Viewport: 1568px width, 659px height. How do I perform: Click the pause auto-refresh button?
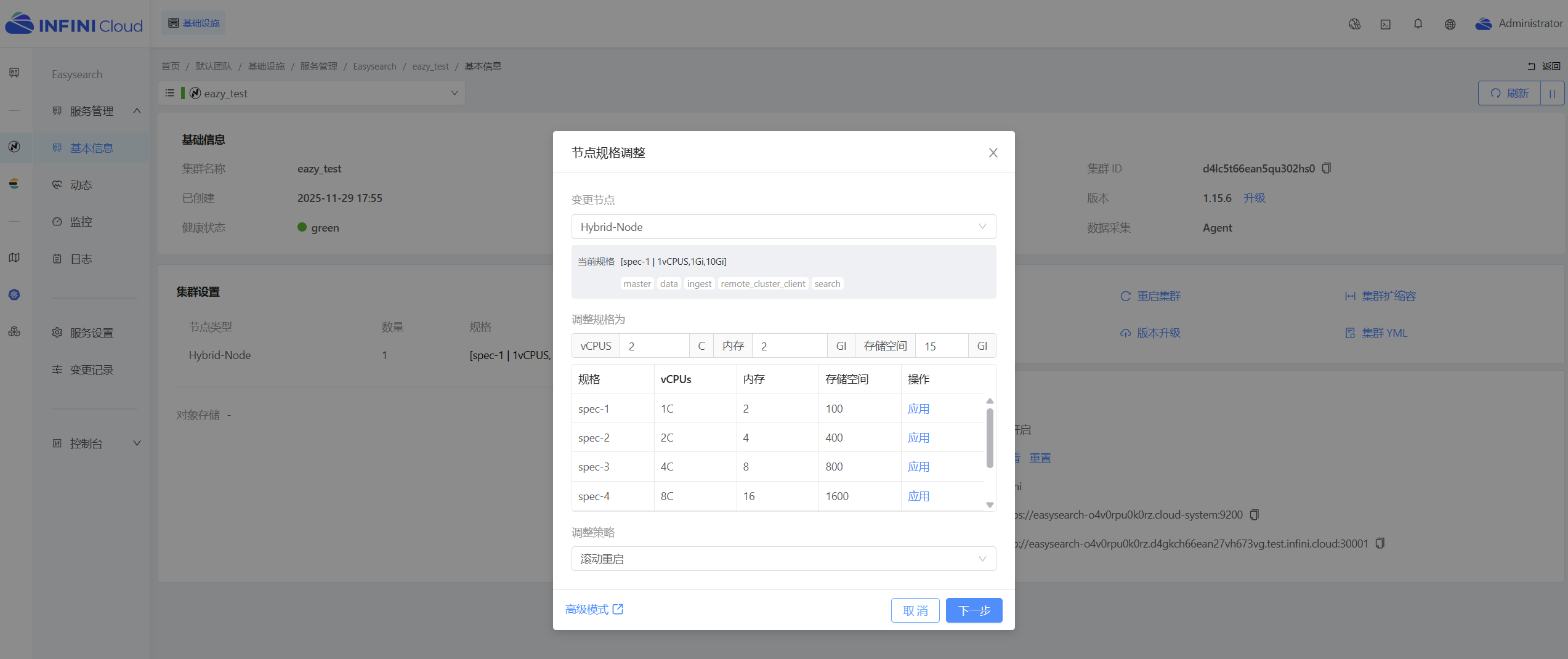(x=1552, y=93)
